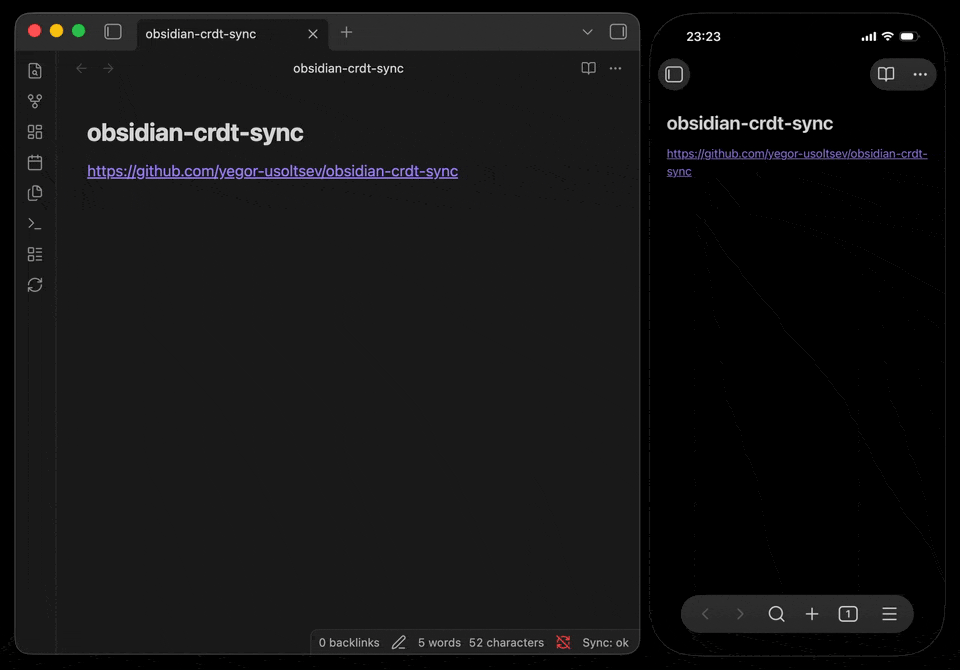The width and height of the screenshot is (960, 670).
Task: Open desktop note more options menu
Action: [x=615, y=68]
